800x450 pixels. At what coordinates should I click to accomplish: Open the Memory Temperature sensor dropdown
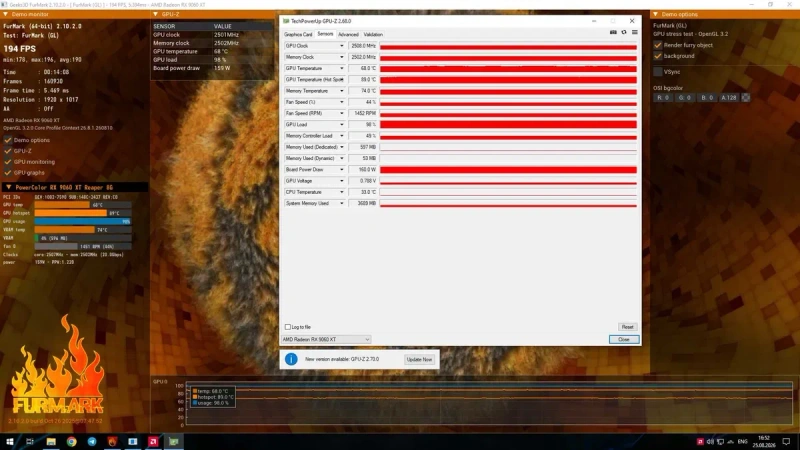341,91
